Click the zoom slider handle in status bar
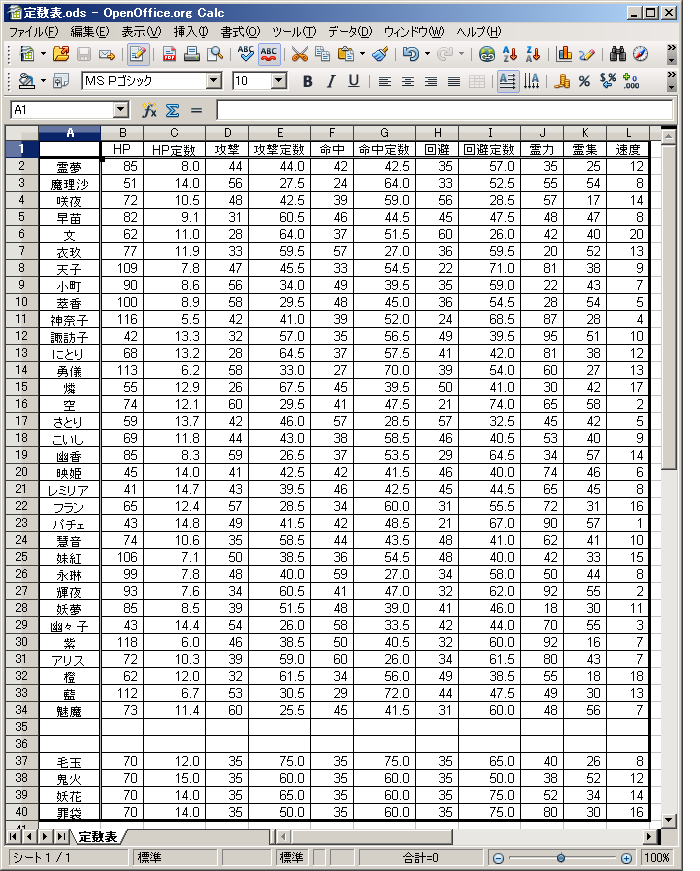This screenshot has width=700, height=871. point(561,858)
